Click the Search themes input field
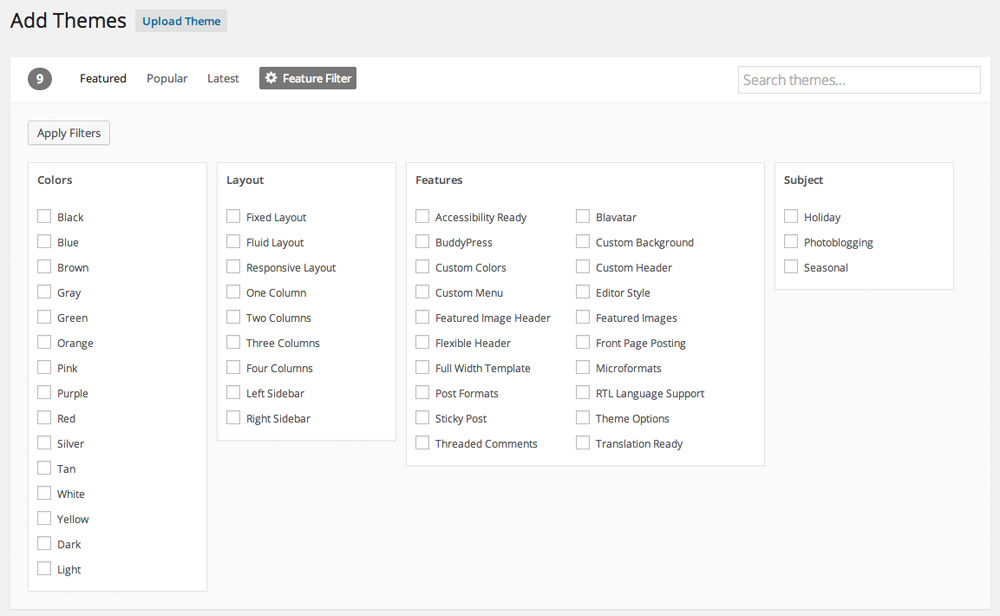Viewport: 1000px width, 616px height. 858,79
